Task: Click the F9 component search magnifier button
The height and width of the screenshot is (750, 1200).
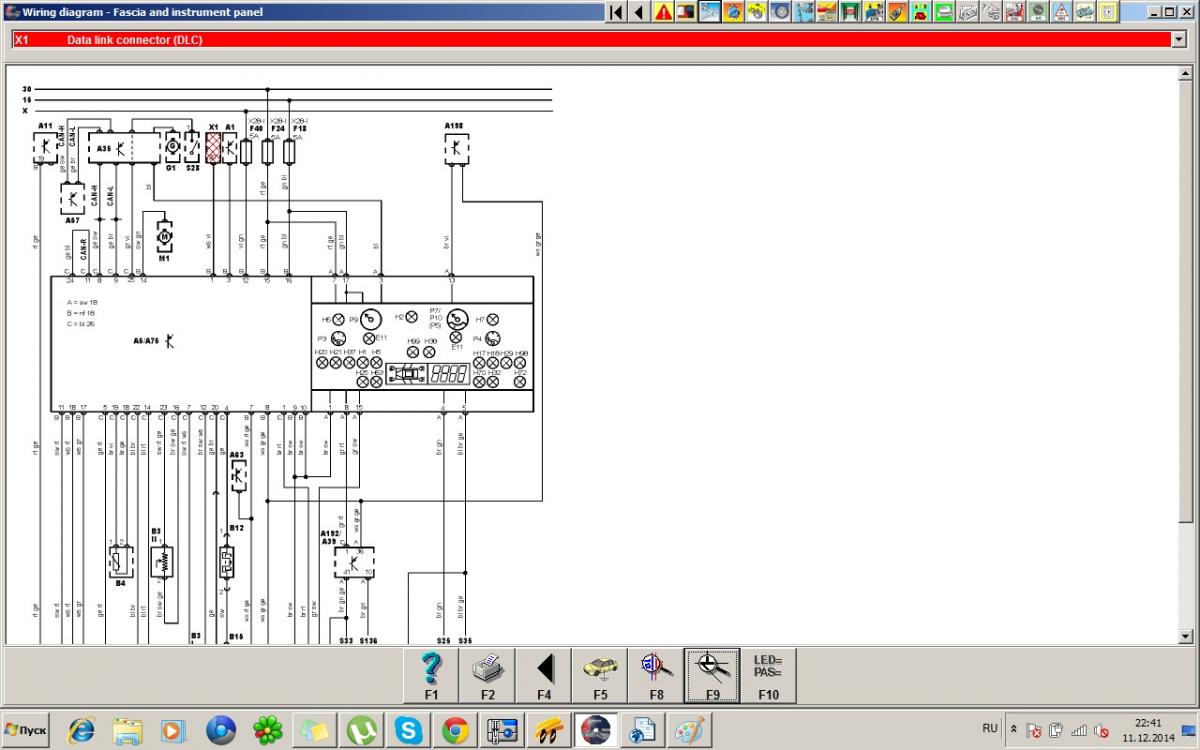Action: [712, 675]
